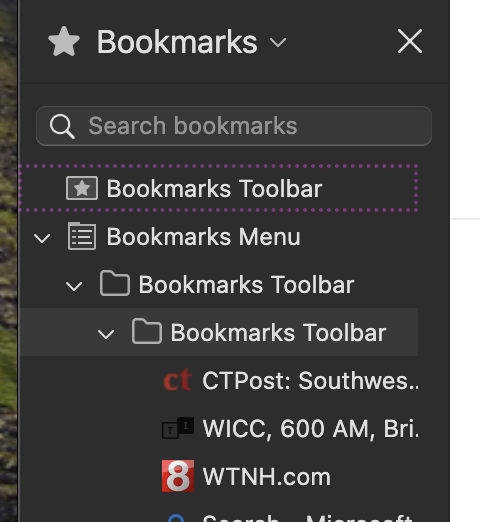Click into the Search bookmarks field
This screenshot has width=480, height=522.
click(x=234, y=126)
